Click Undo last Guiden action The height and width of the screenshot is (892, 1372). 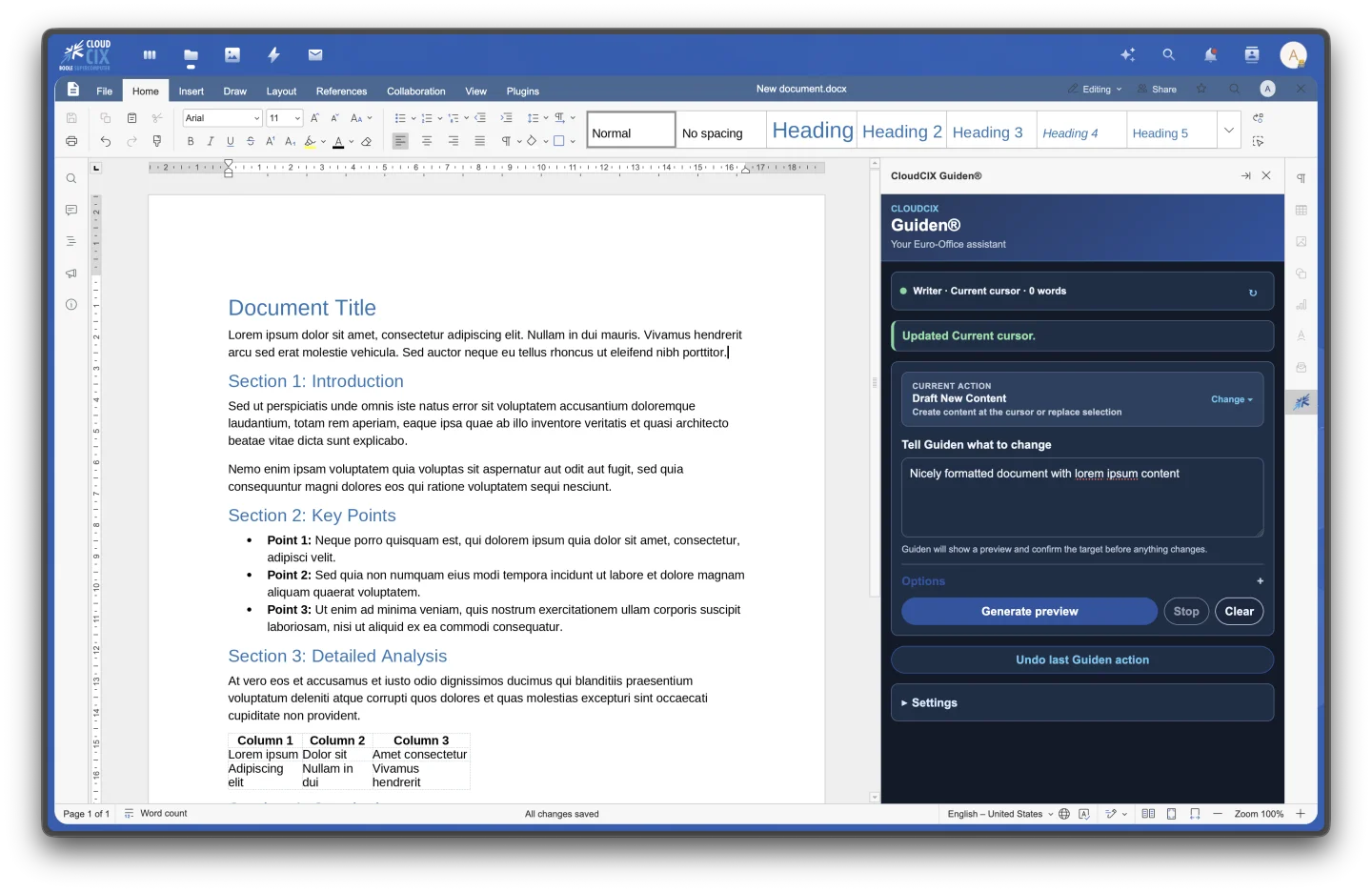tap(1082, 659)
